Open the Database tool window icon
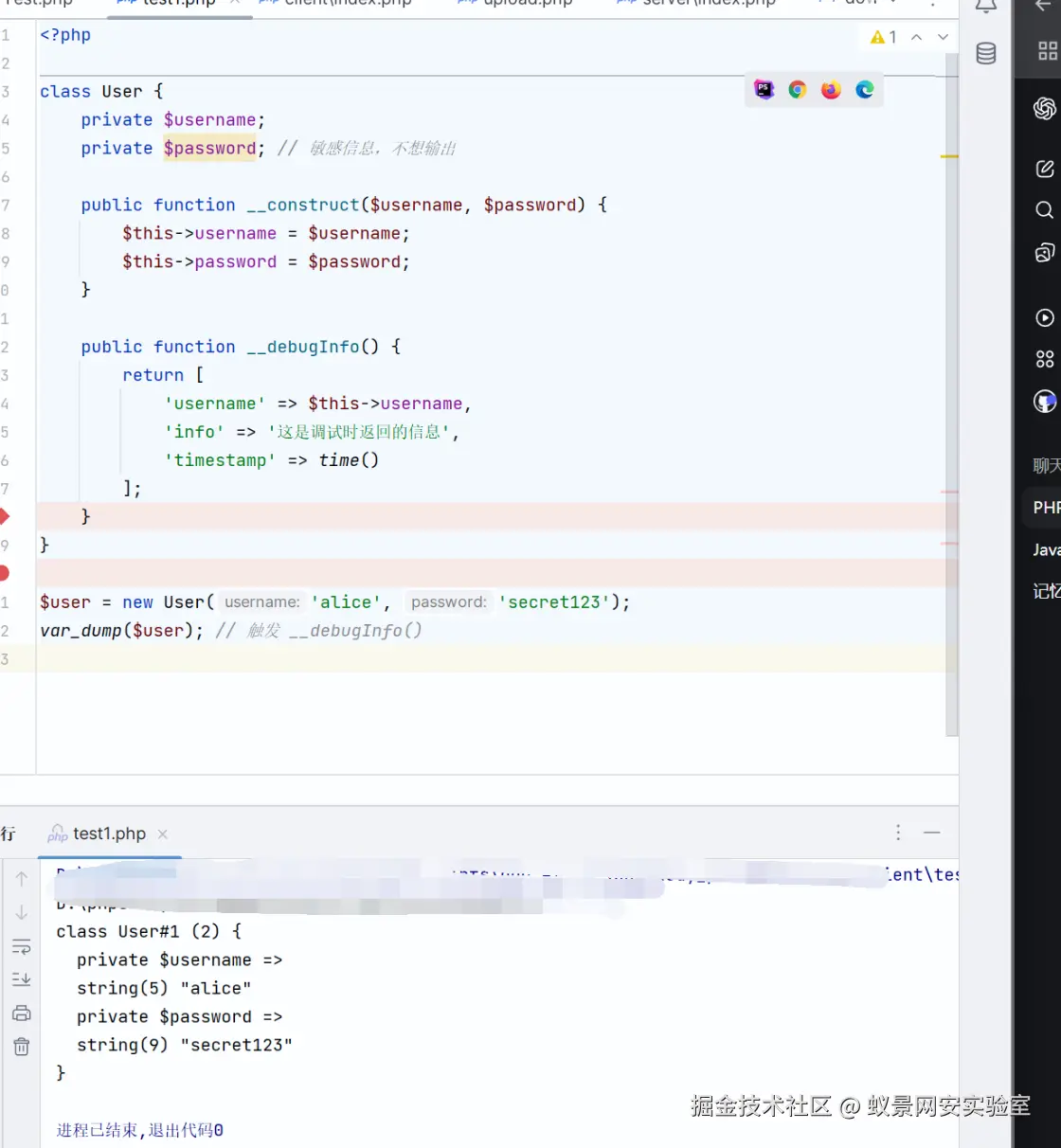Viewport: 1061px width, 1148px height. pos(986,54)
